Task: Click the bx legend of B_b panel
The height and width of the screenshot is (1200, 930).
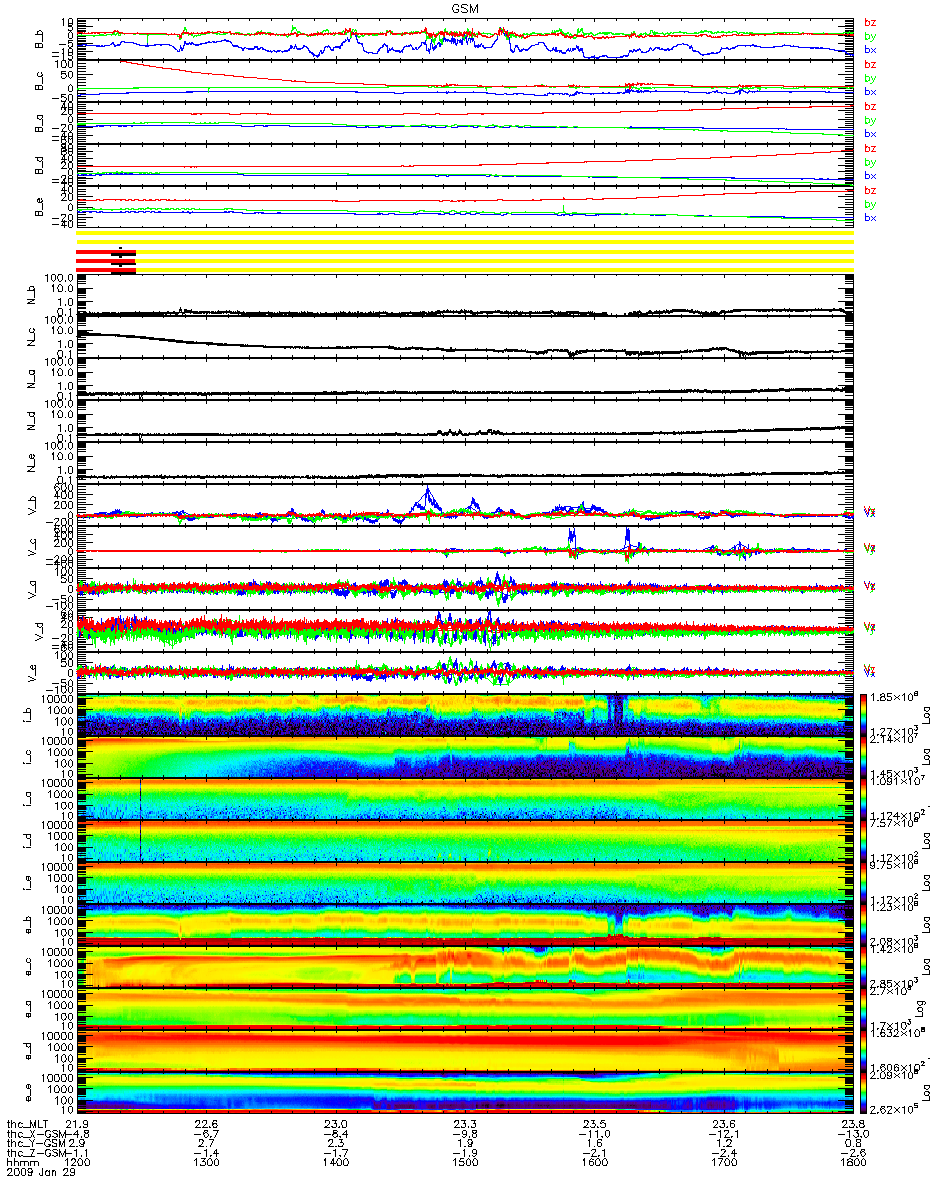Action: [x=870, y=49]
